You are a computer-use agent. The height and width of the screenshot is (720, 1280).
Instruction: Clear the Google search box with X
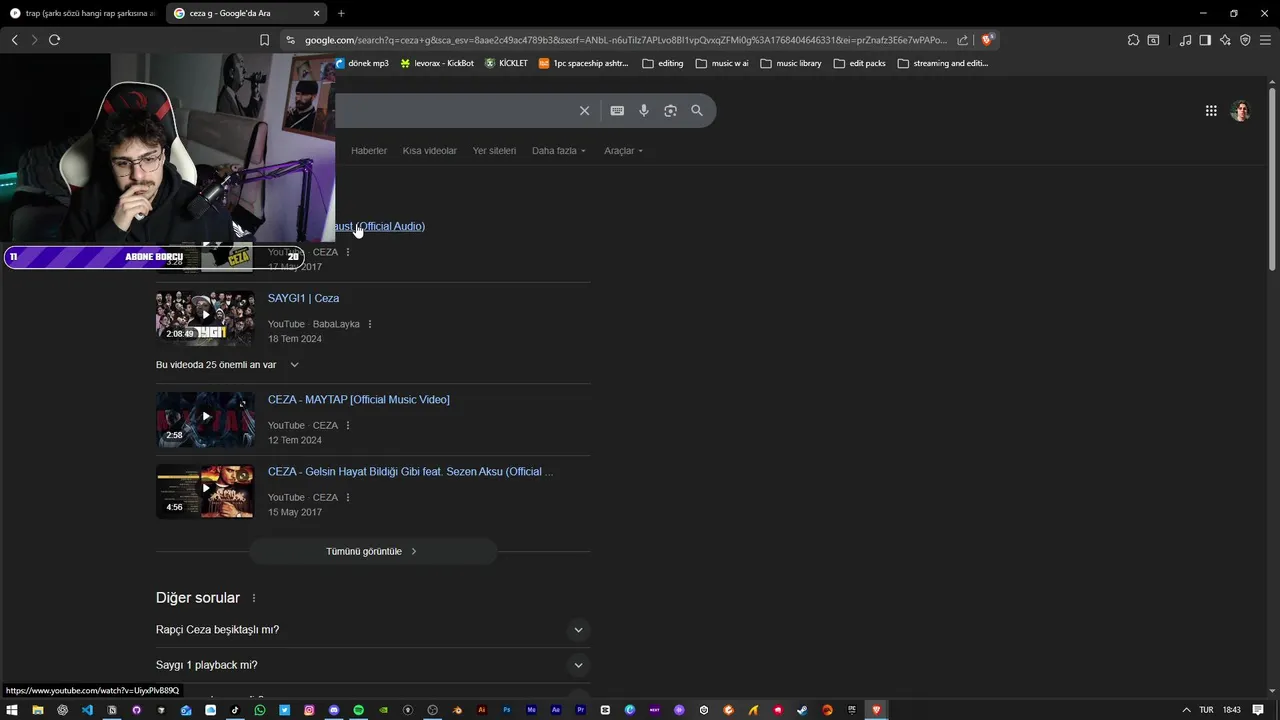click(584, 111)
